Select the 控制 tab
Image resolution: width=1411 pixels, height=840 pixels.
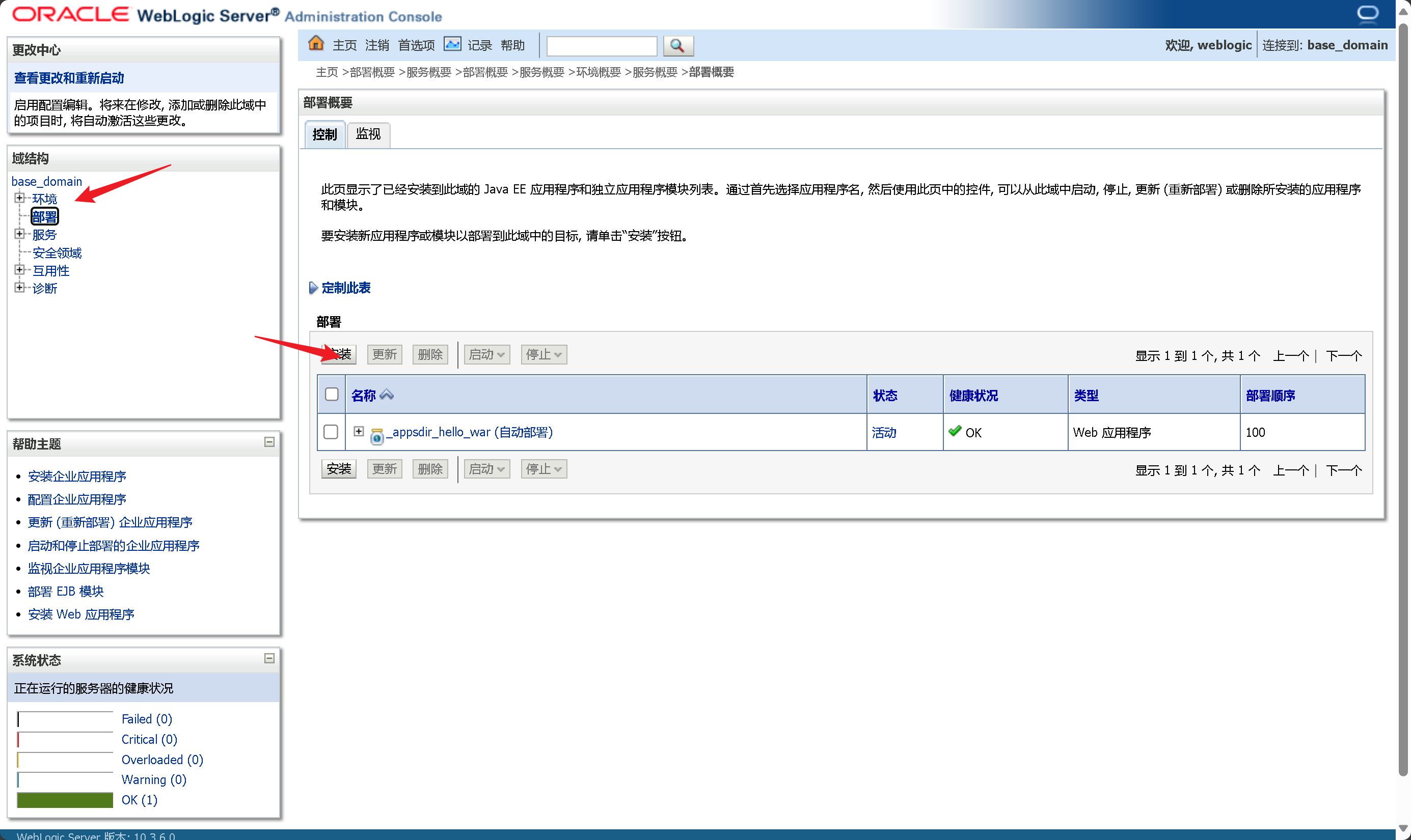(324, 135)
